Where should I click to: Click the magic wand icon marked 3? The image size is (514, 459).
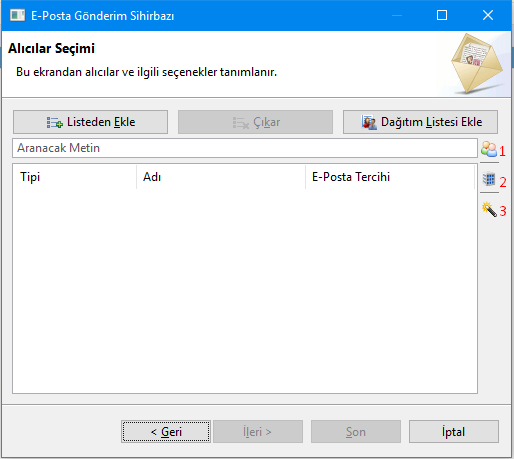click(x=489, y=209)
